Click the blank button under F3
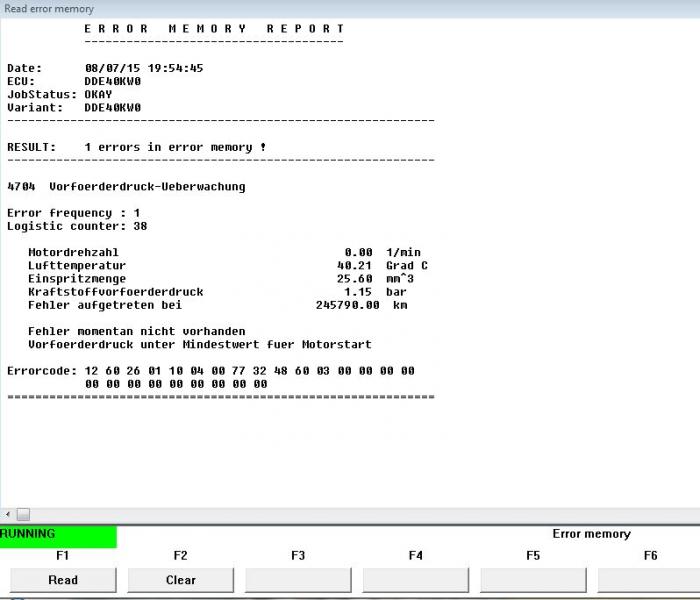 pos(298,580)
